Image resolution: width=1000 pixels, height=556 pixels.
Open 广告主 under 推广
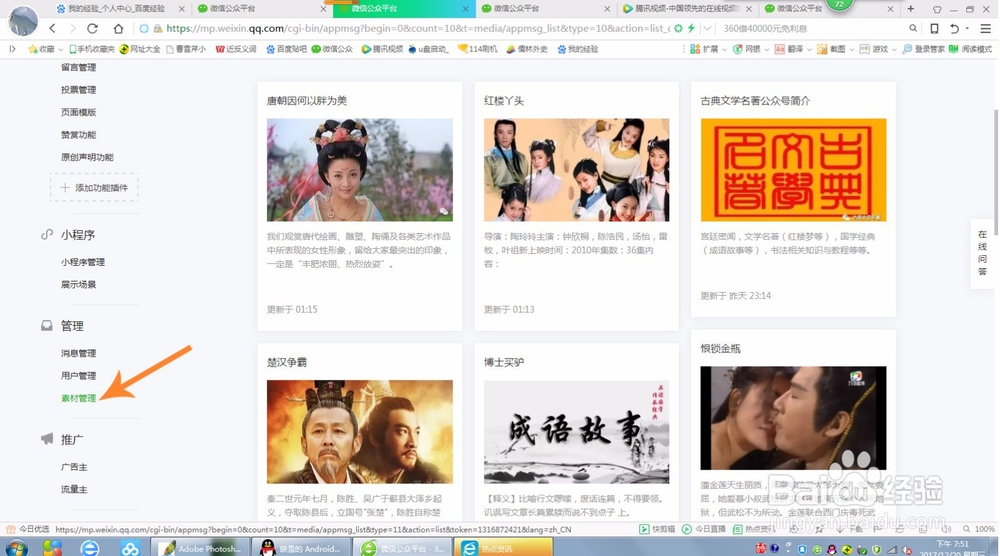[74, 467]
